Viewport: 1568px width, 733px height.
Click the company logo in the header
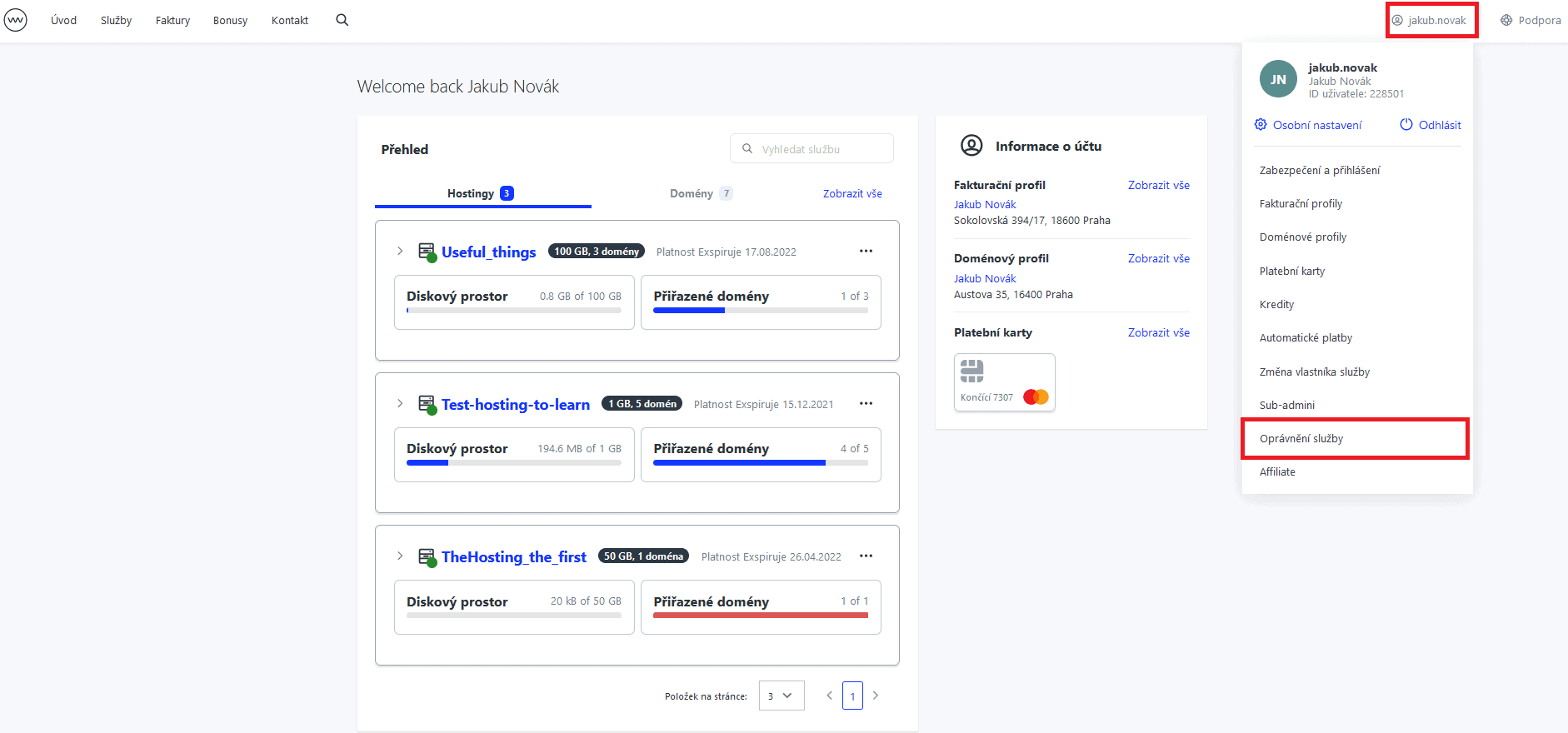pyautogui.click(x=15, y=20)
